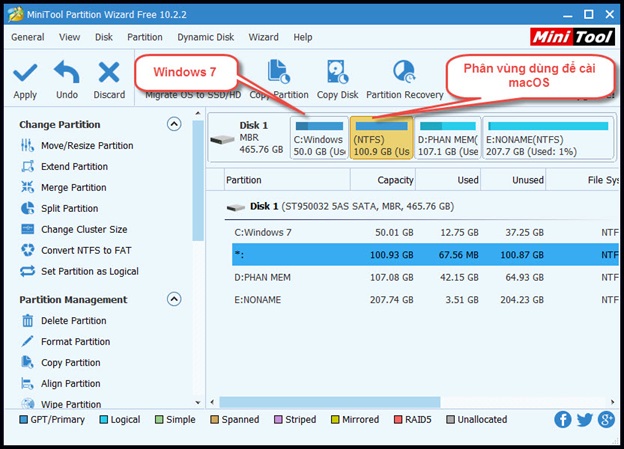Maximize the MiniTool window
This screenshot has height=449, width=624.
589,14
